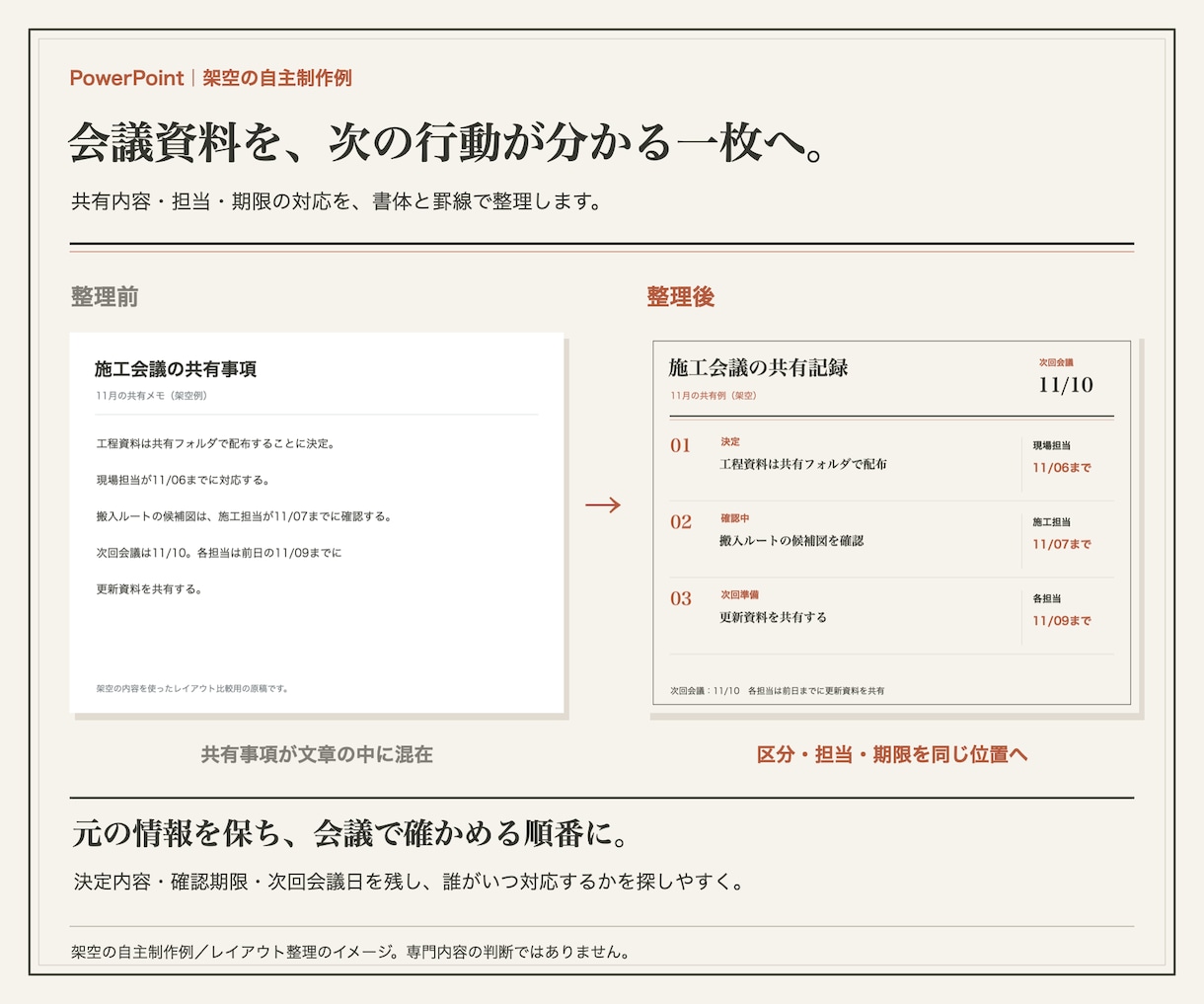1204x1004 pixels.
Task: Click "更新資料を共有する" in row 03
Action: pyautogui.click(x=774, y=618)
